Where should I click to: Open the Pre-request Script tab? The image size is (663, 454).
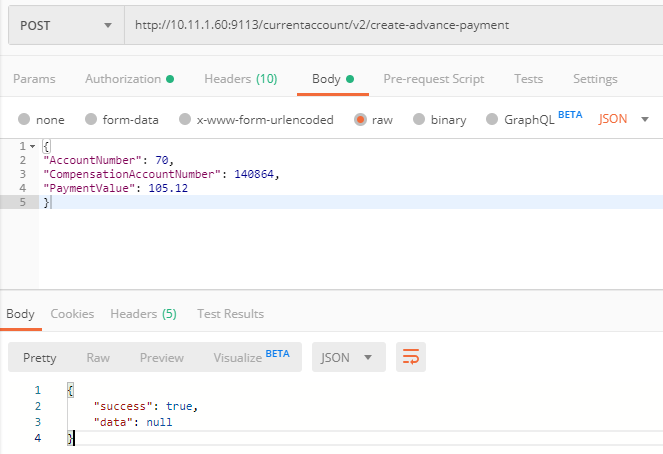[x=433, y=79]
